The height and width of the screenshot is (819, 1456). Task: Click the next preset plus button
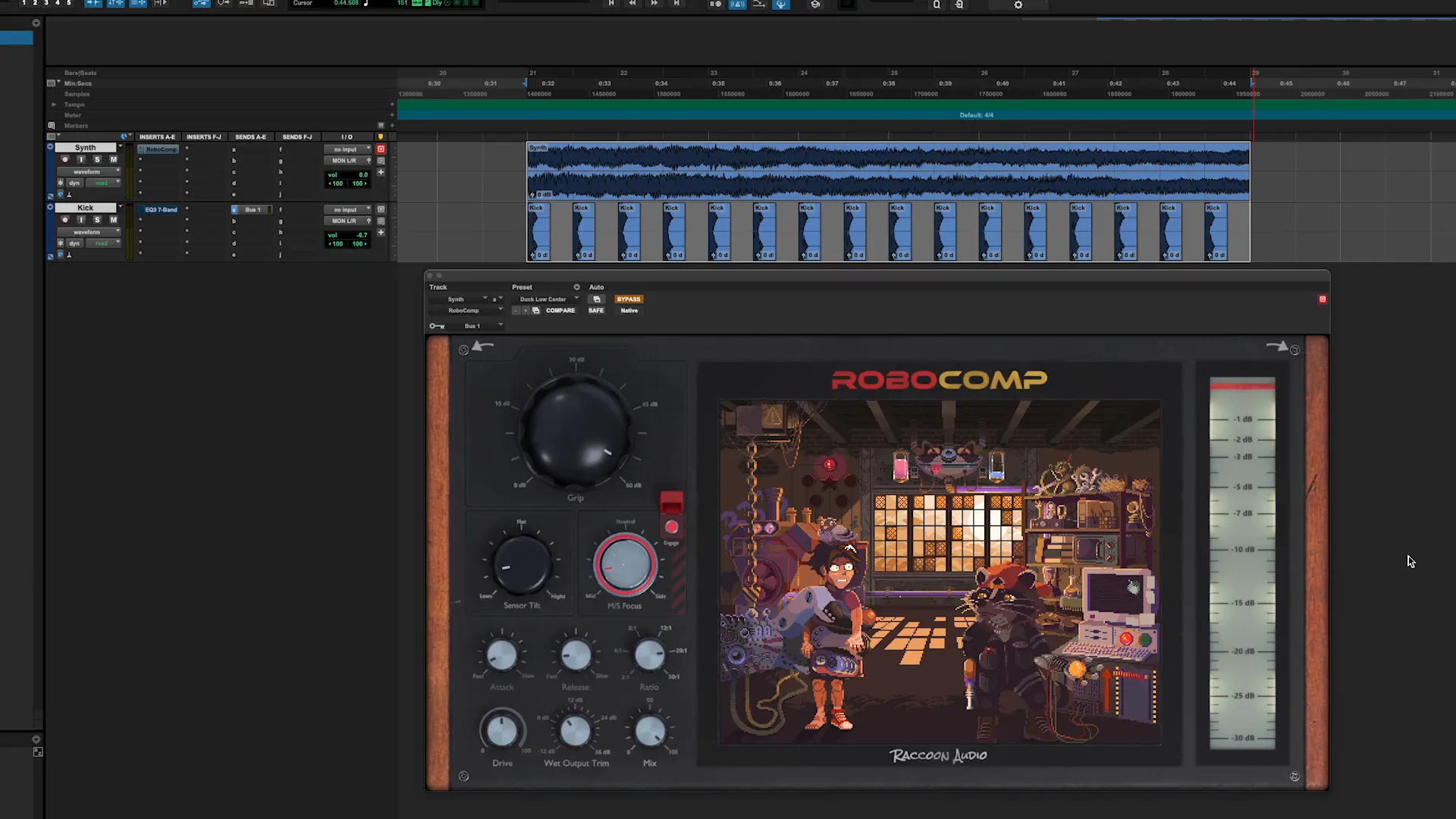click(x=526, y=311)
